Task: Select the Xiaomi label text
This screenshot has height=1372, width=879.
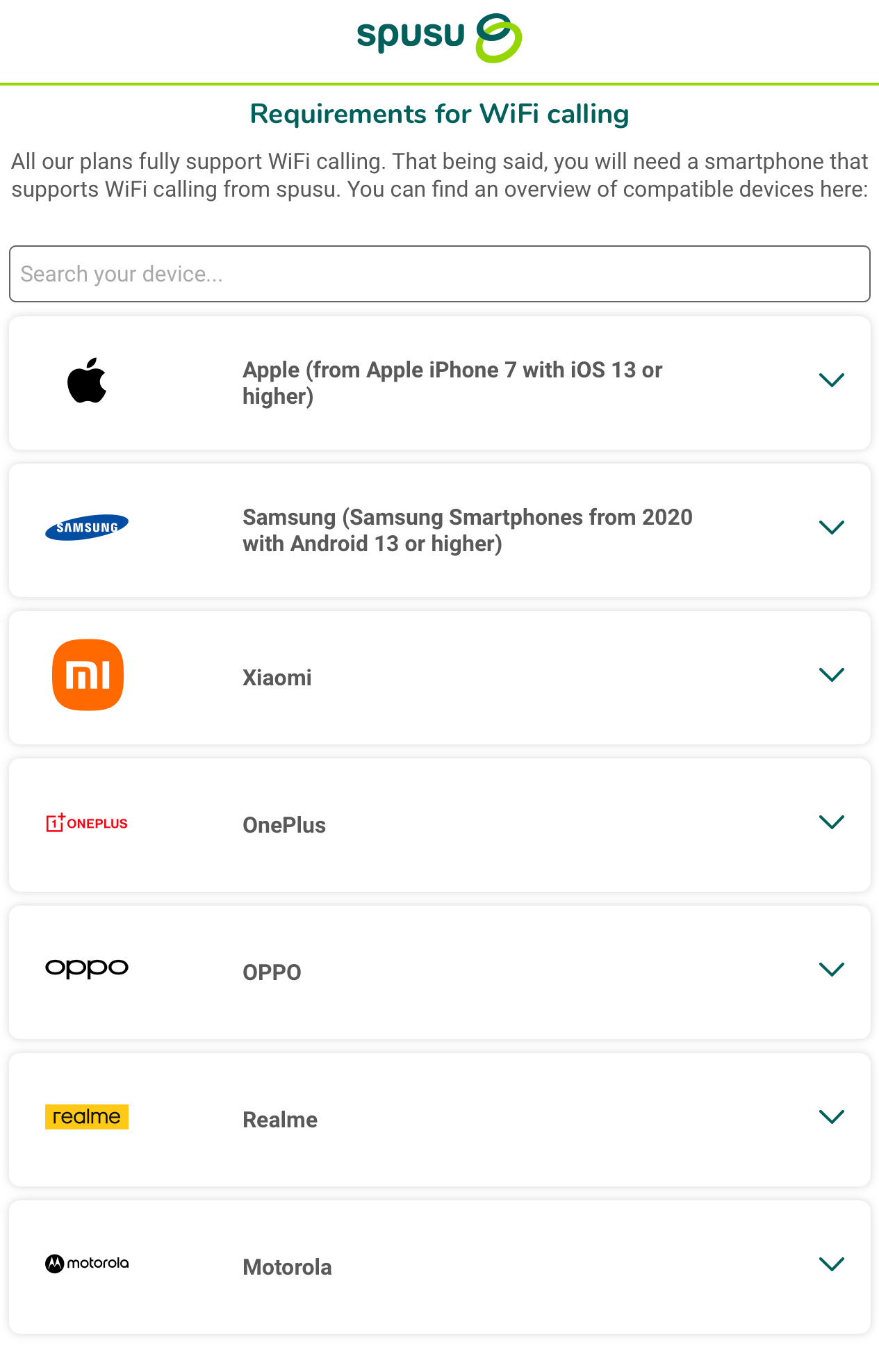Action: [x=277, y=678]
